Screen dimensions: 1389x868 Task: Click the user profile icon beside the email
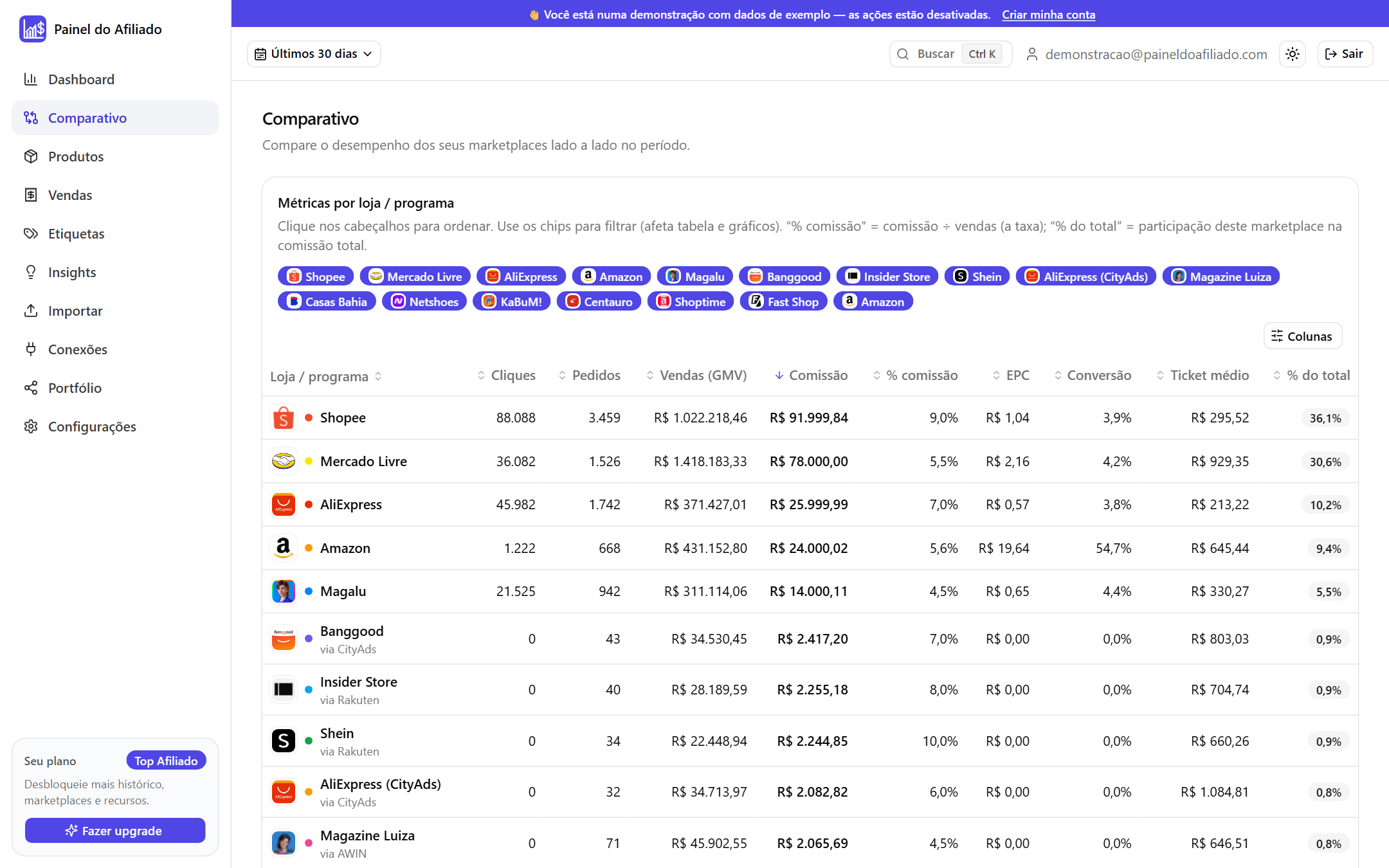(1031, 54)
